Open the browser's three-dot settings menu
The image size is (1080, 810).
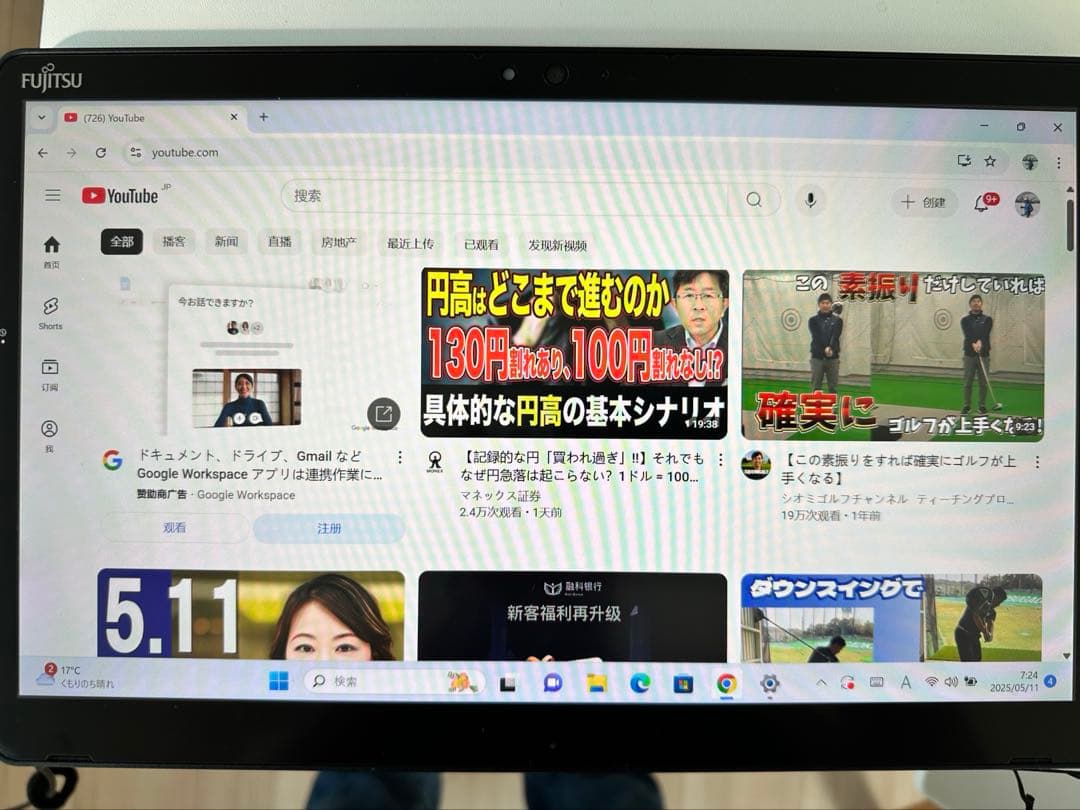pos(1059,161)
